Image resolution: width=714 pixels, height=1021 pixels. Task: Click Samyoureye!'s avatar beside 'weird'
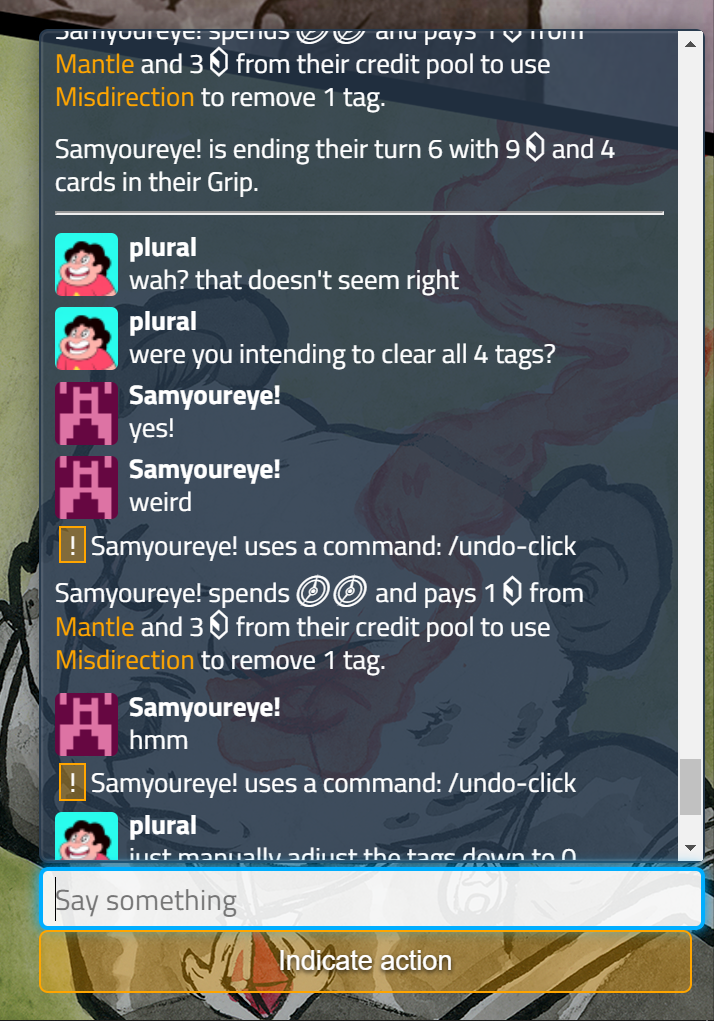[x=87, y=487]
